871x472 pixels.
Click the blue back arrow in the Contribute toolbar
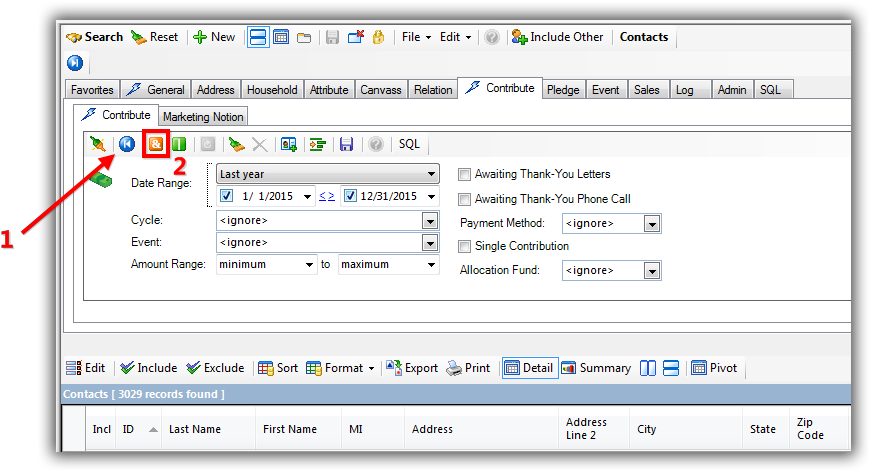(127, 144)
